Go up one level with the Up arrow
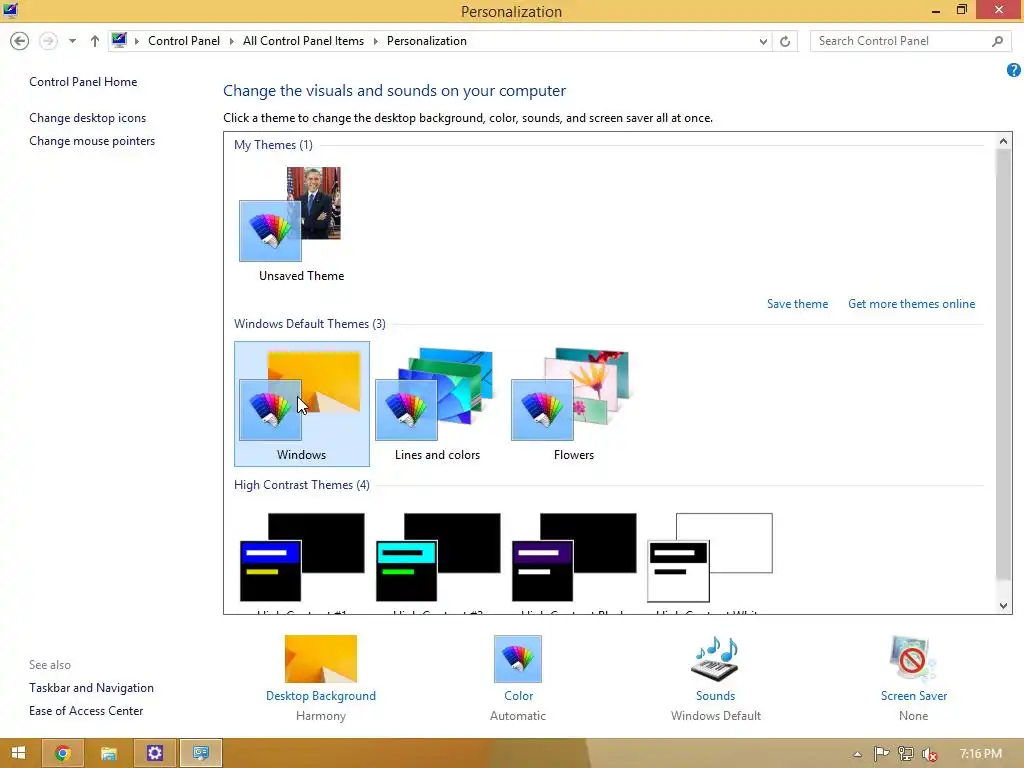This screenshot has width=1024, height=768. click(x=95, y=41)
